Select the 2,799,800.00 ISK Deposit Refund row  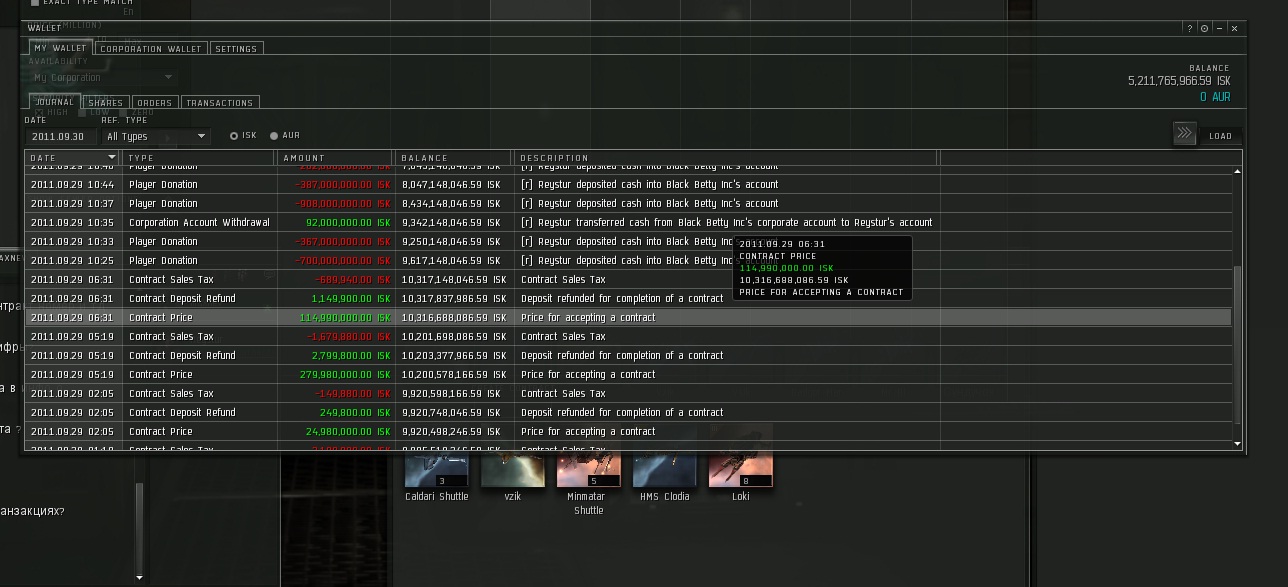628,355
